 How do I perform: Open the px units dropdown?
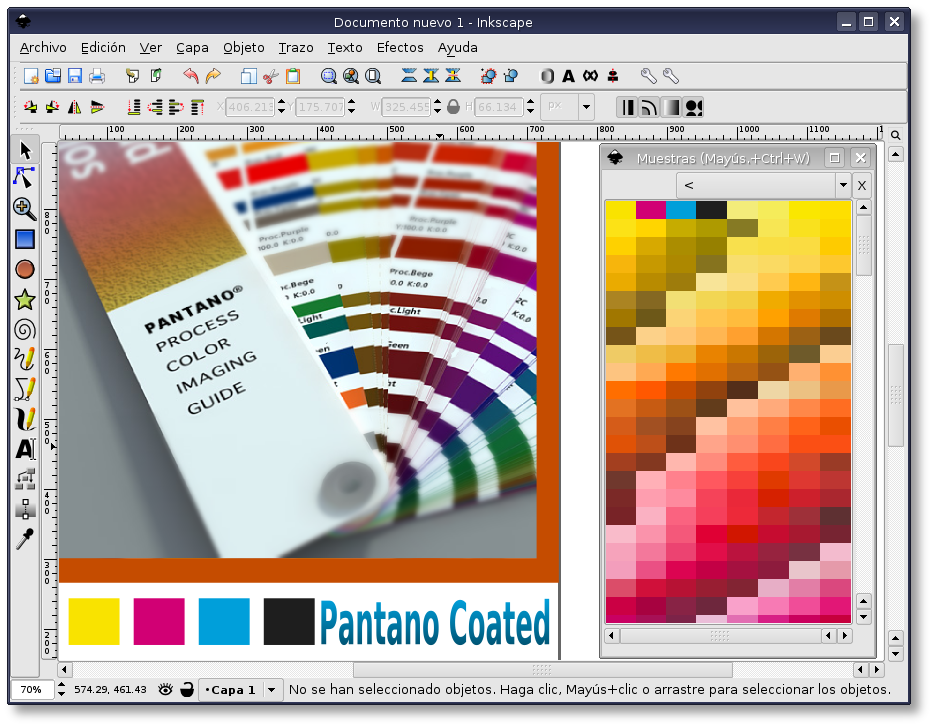(x=586, y=107)
